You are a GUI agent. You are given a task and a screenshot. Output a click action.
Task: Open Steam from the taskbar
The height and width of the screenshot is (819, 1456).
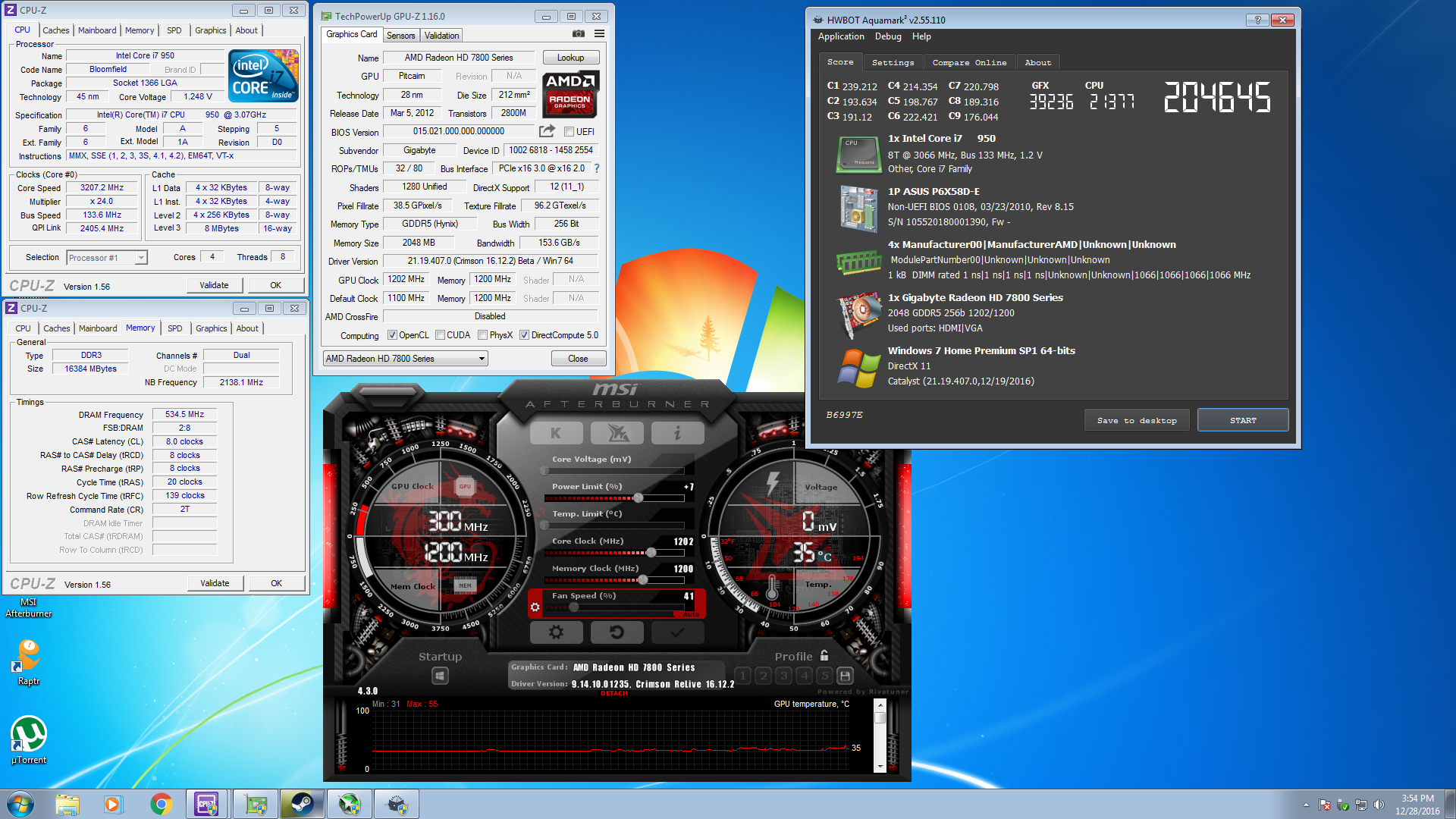coord(303,804)
